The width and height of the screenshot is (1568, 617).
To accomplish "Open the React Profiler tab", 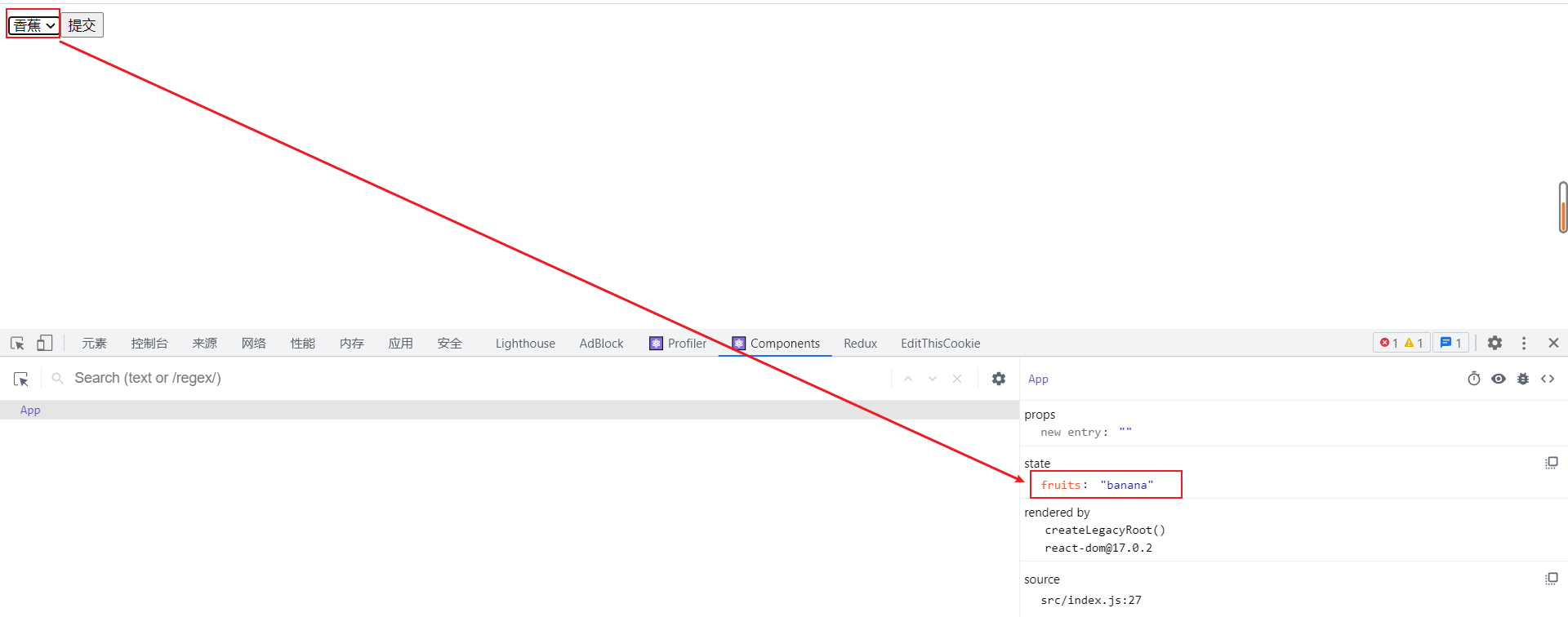I will point(679,344).
